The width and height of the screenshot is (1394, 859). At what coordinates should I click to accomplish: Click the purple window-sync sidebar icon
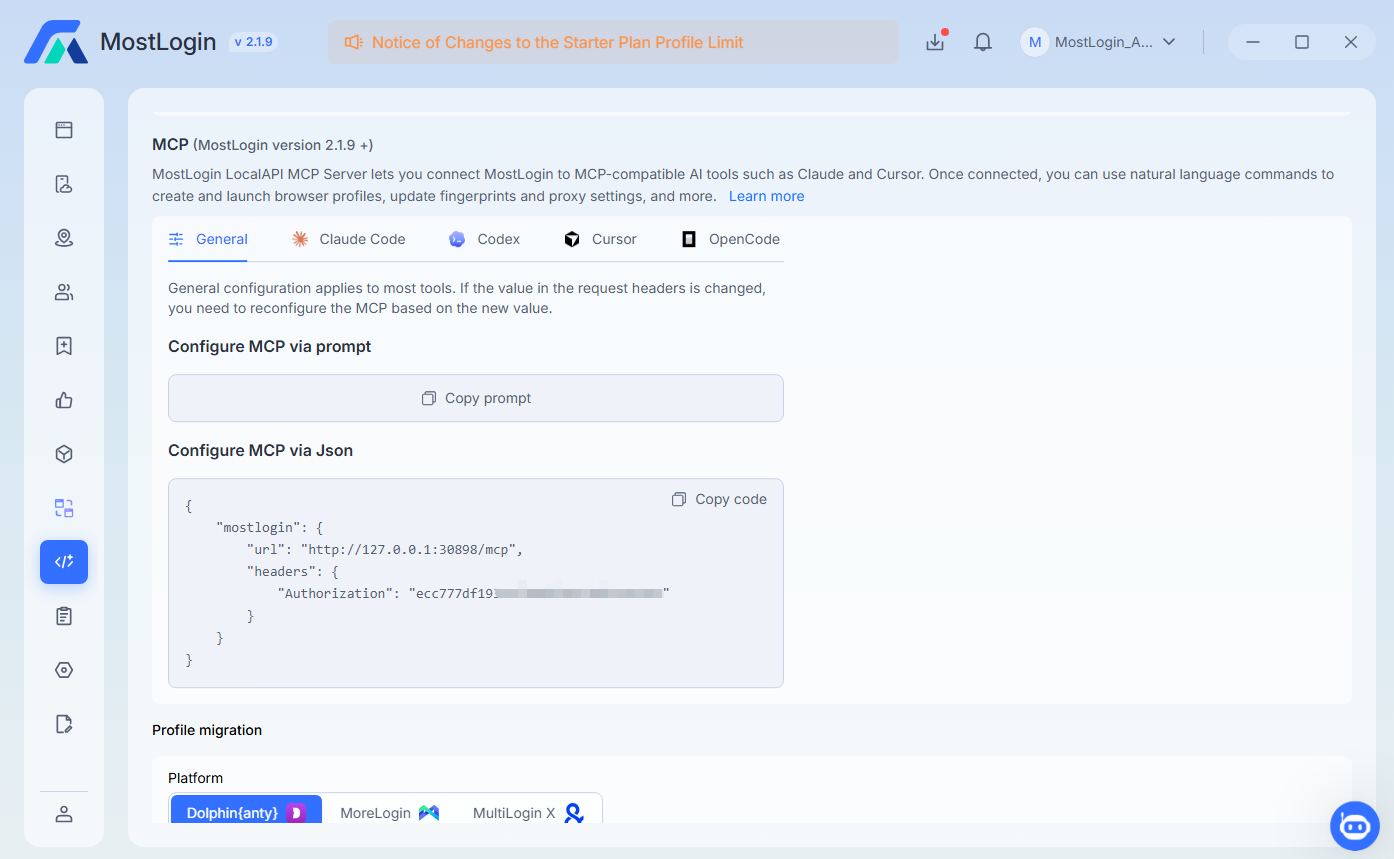[64, 508]
